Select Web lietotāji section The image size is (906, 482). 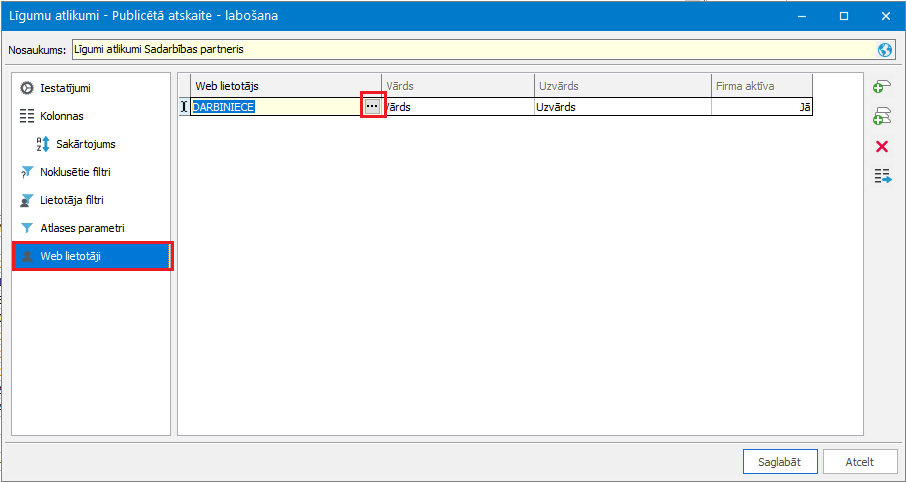(91, 256)
